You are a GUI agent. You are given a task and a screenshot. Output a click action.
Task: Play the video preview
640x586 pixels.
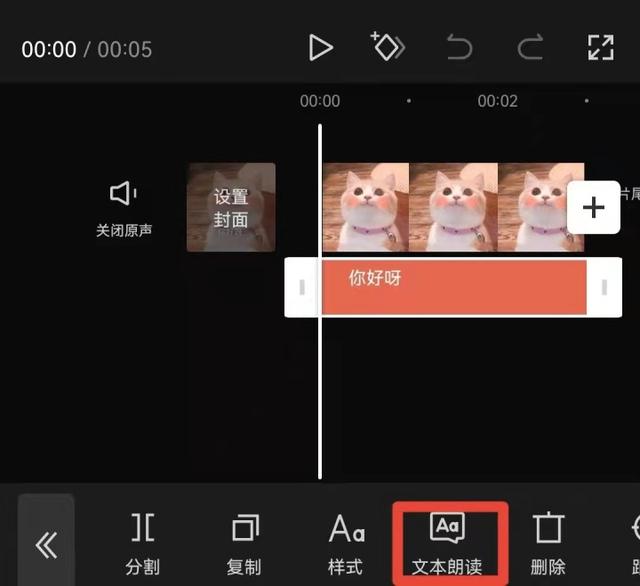click(320, 48)
